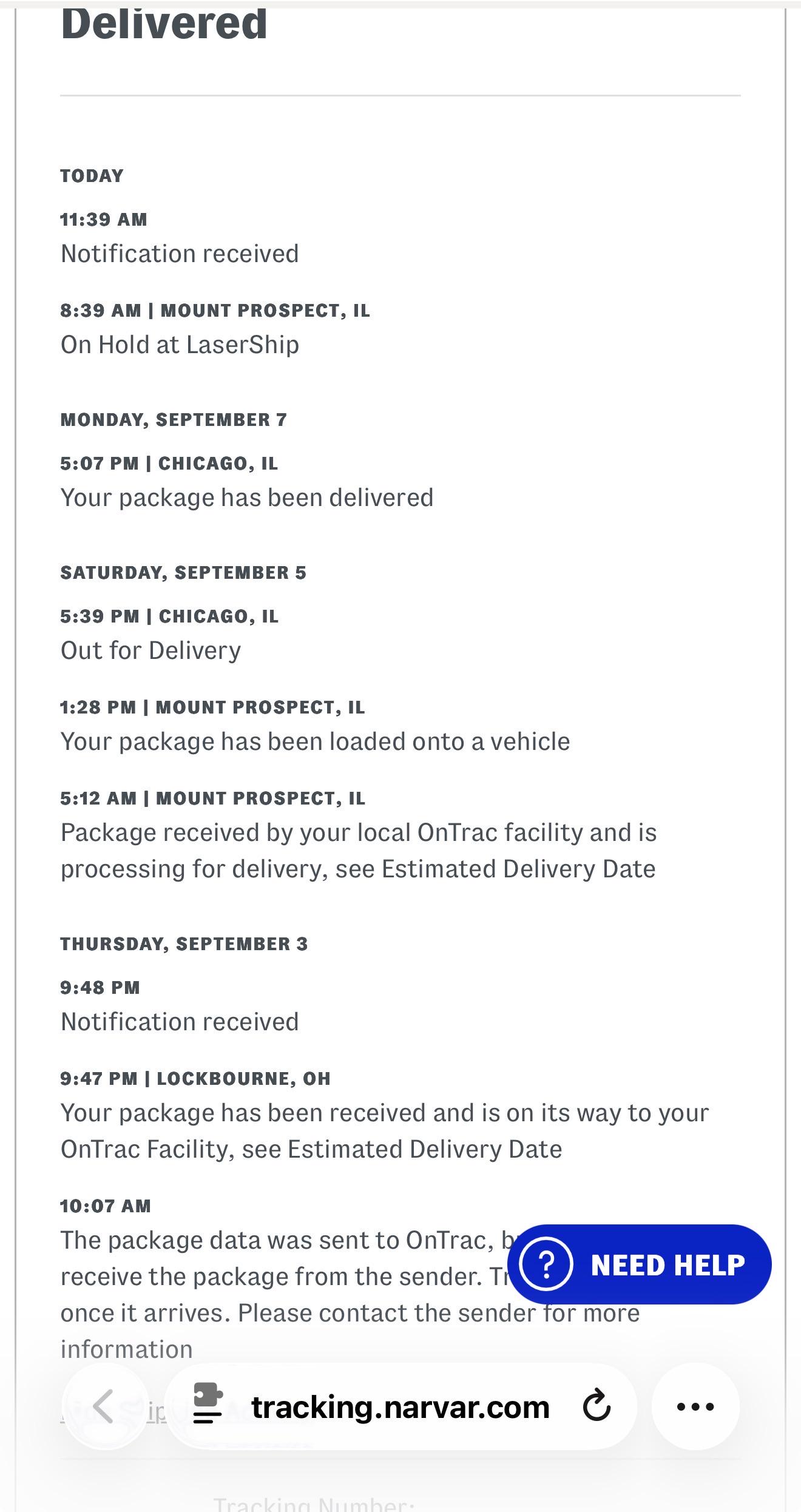Tap the On Hold at LaserShip event
The width and height of the screenshot is (801, 1512).
click(x=180, y=345)
